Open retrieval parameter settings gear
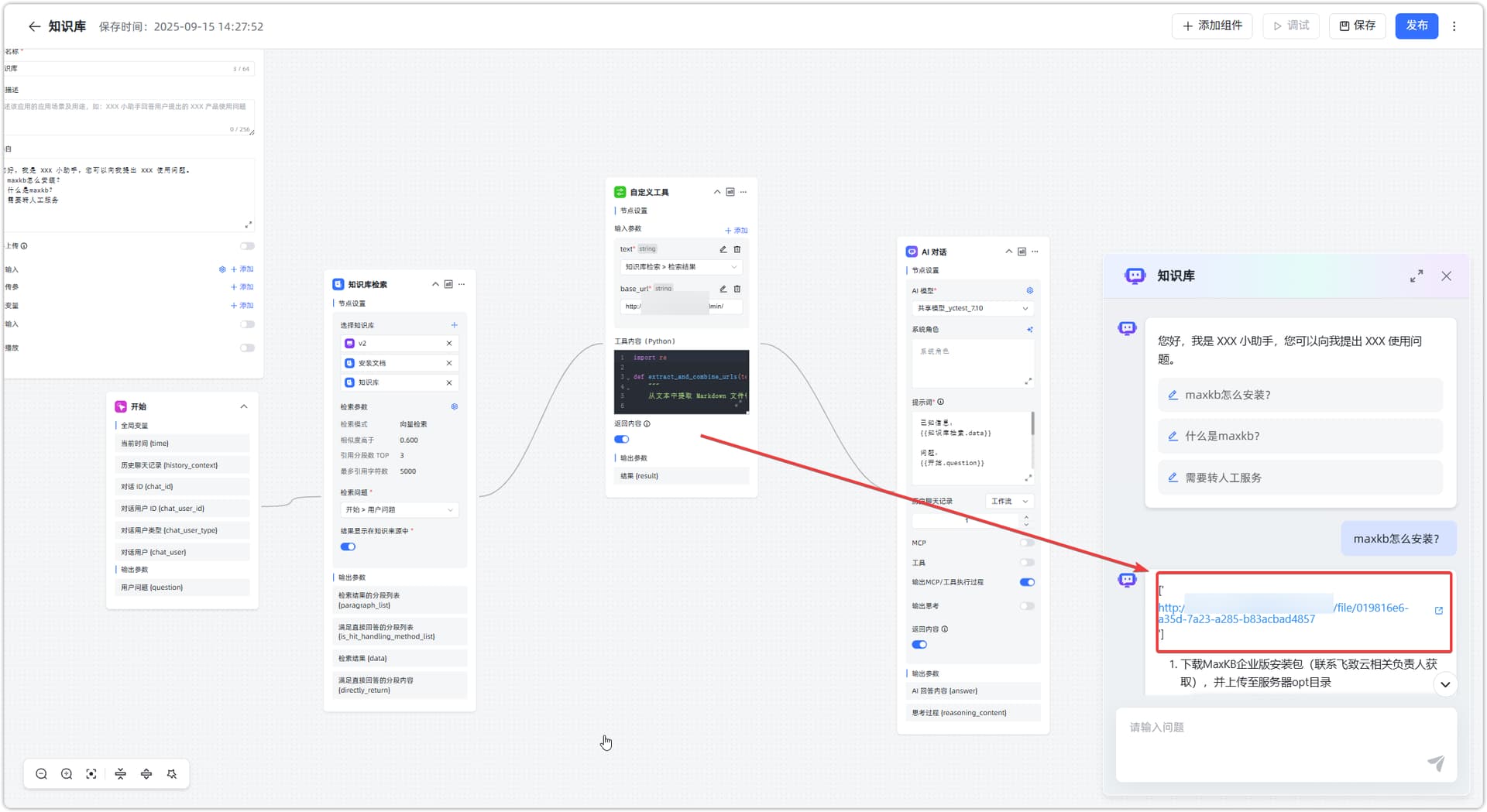This screenshot has width=1487, height=812. [x=455, y=406]
